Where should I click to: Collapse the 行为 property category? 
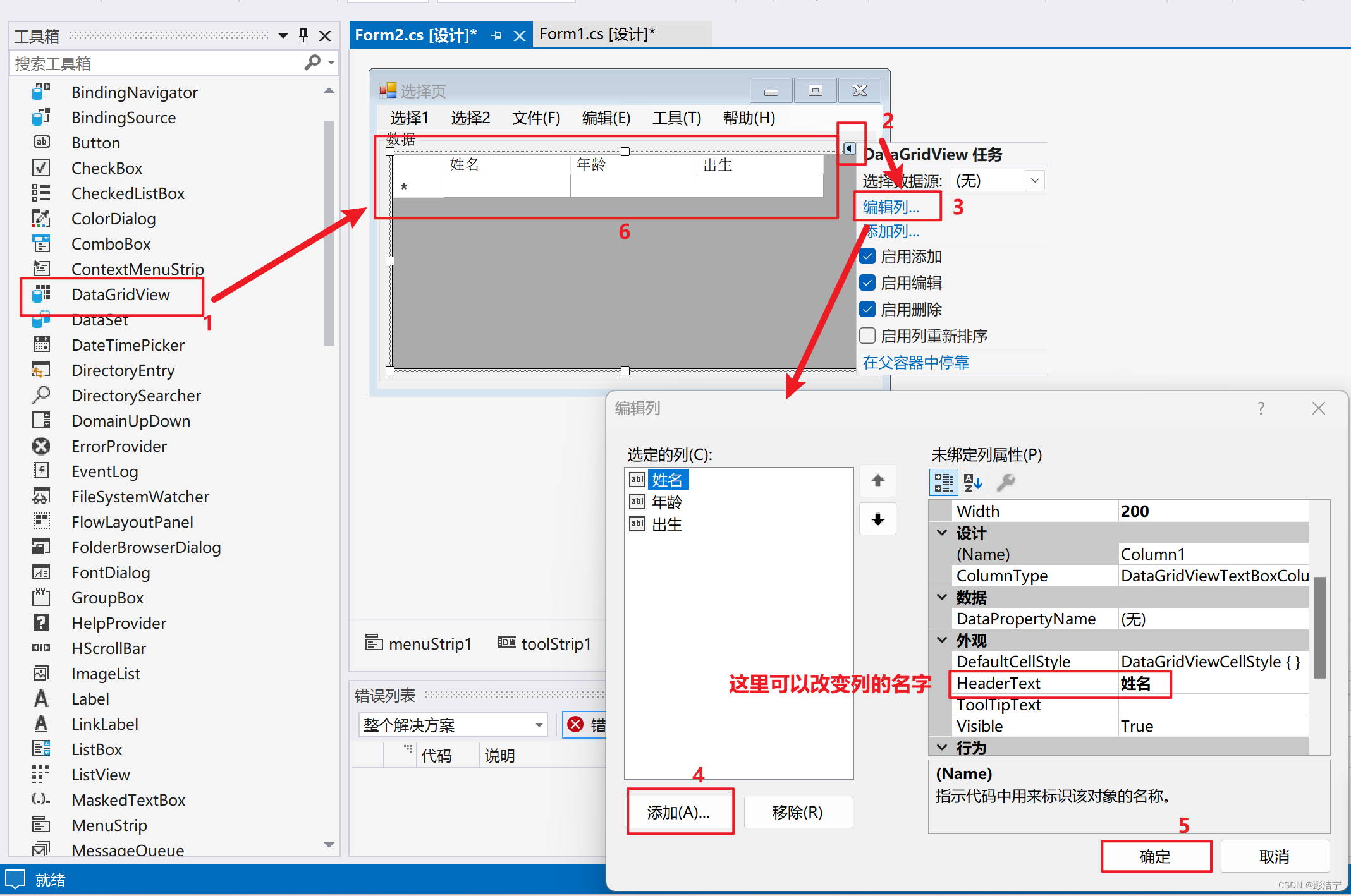(x=942, y=748)
